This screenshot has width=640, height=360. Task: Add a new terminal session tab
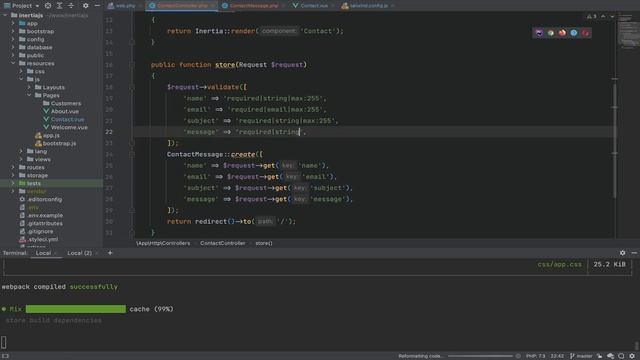[x=110, y=253]
